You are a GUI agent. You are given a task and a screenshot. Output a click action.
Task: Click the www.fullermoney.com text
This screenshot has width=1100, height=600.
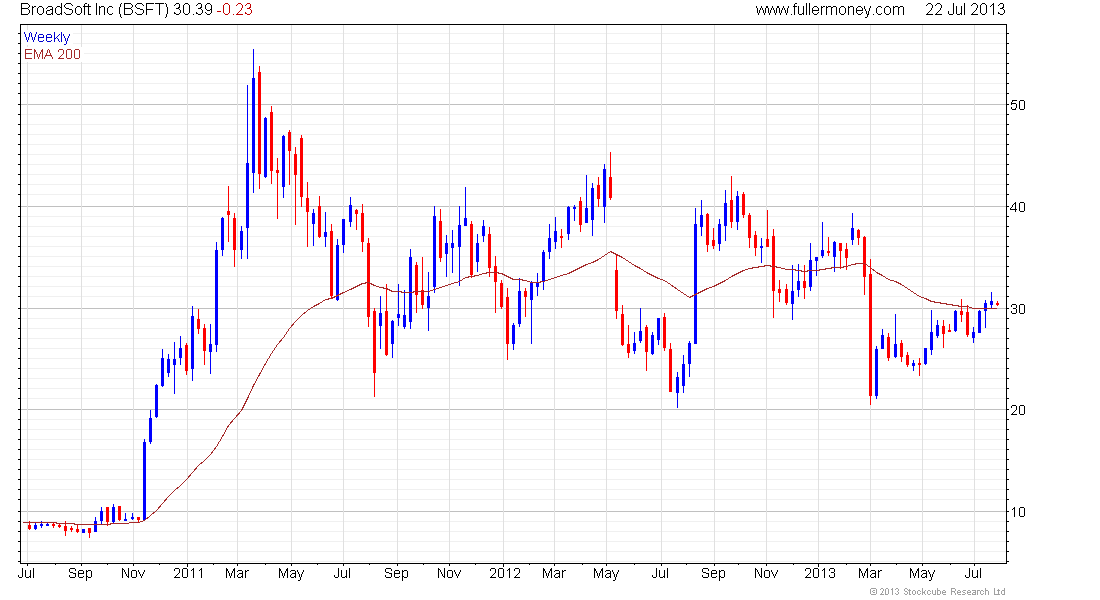click(x=830, y=10)
